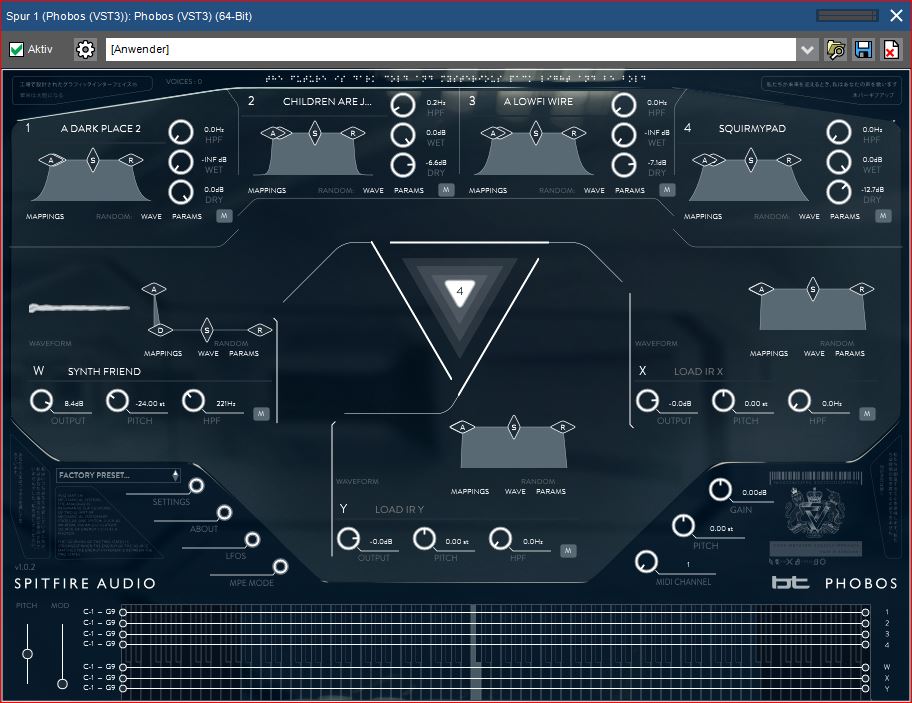Click the Anwender preset name field
Viewport: 912px width, 703px height.
tap(451, 49)
